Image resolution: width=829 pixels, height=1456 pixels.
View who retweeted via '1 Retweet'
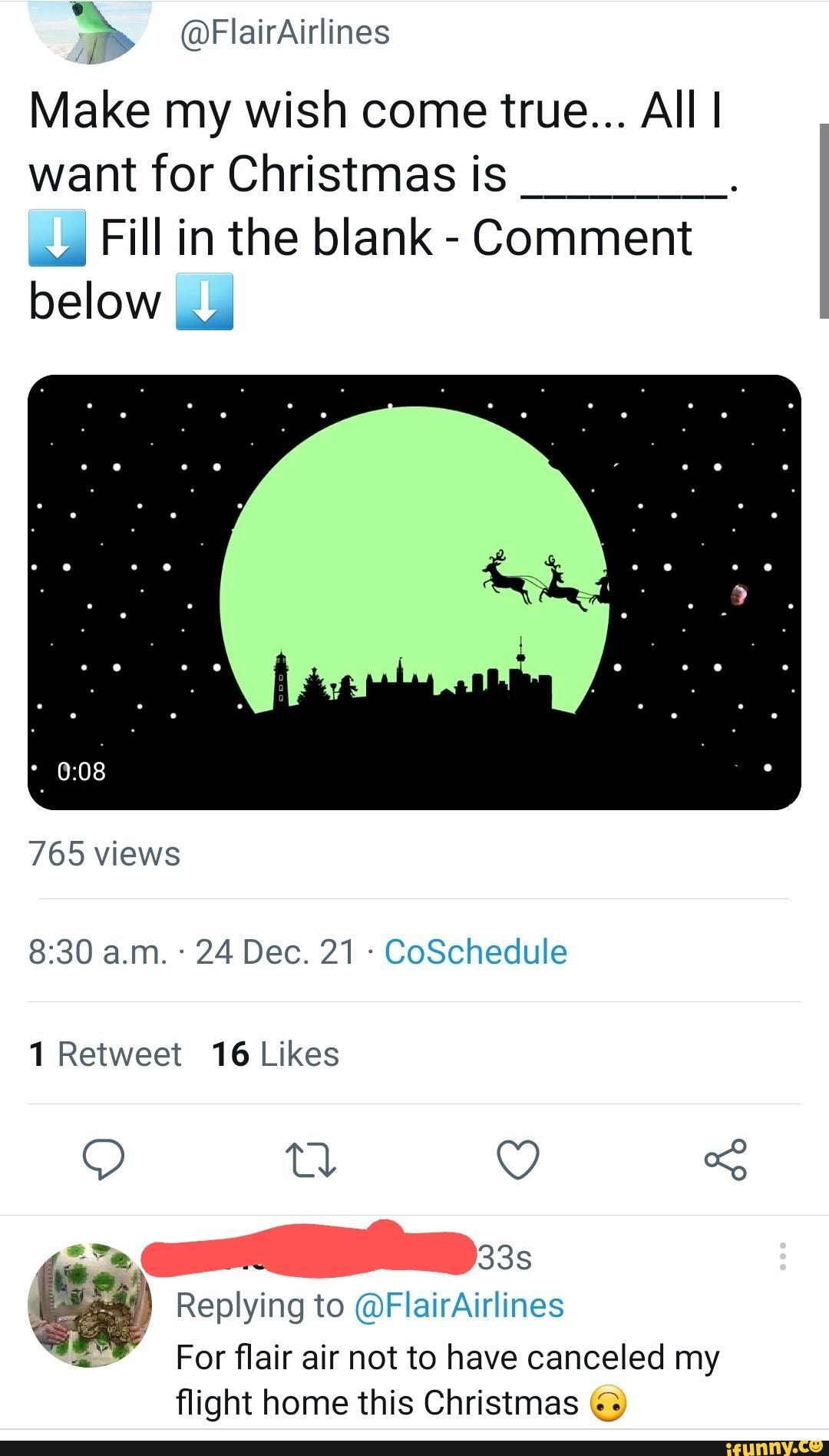(104, 1054)
